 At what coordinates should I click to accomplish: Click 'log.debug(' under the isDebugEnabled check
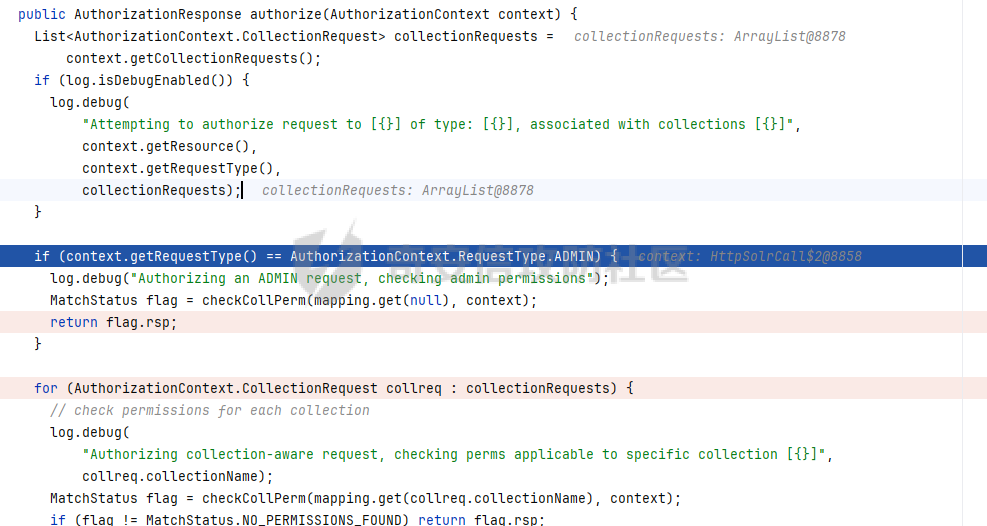click(89, 103)
